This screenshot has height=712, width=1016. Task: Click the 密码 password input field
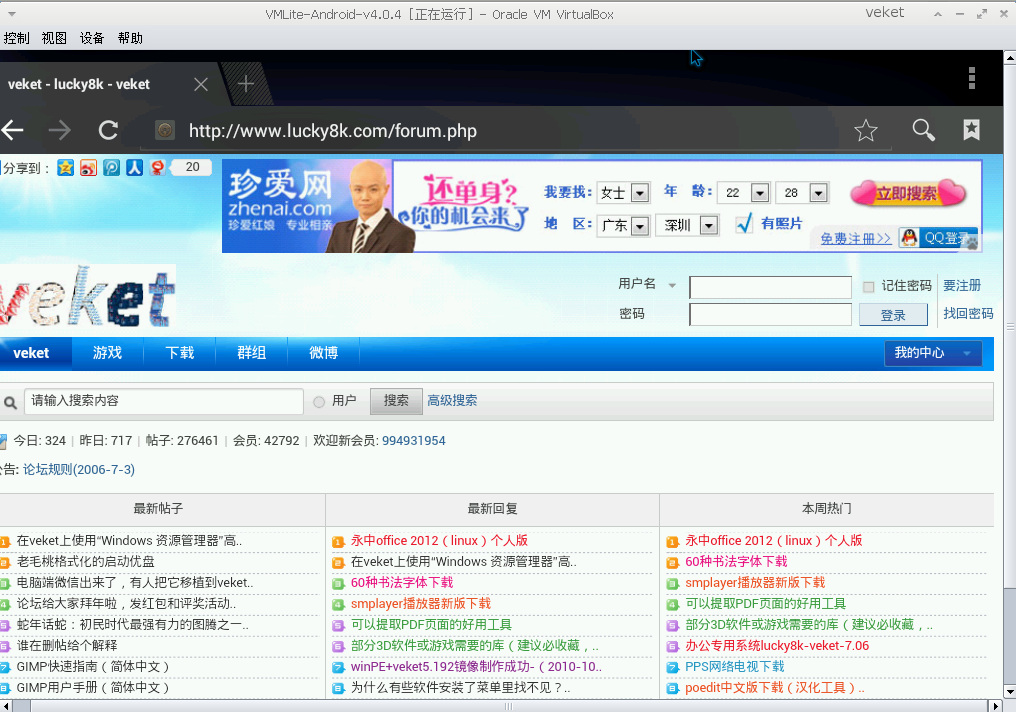[x=770, y=314]
